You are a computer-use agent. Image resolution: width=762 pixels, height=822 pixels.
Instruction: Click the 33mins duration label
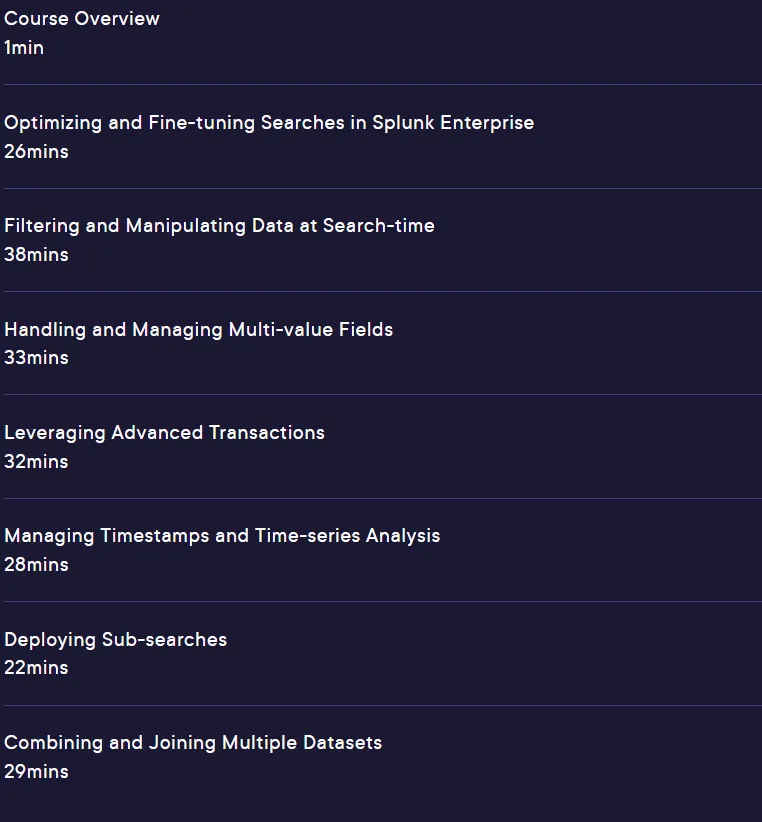click(36, 358)
